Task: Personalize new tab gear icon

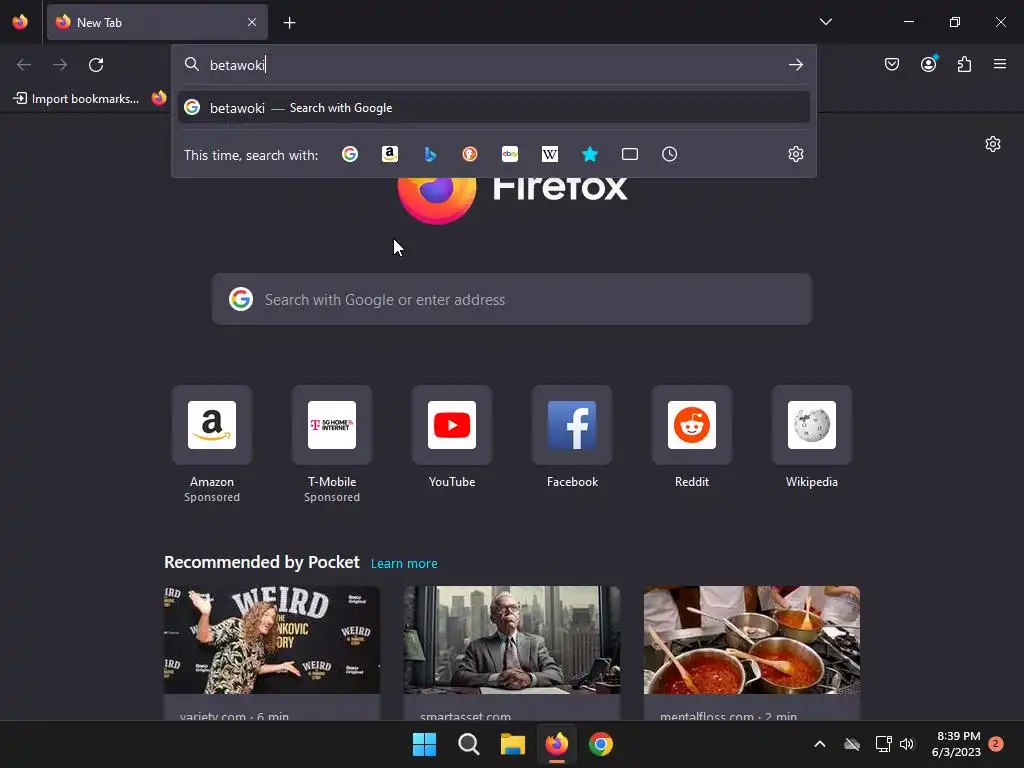Action: [x=993, y=144]
